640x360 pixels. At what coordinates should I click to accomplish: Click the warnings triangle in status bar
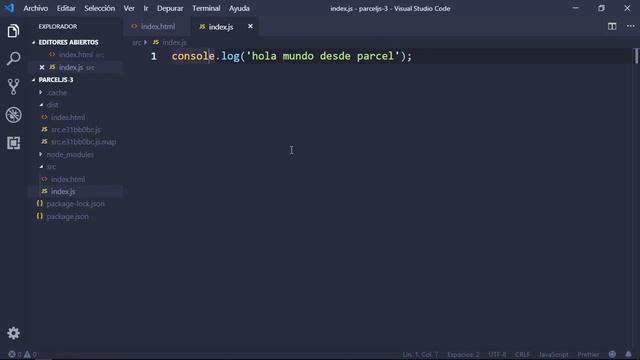pos(27,354)
